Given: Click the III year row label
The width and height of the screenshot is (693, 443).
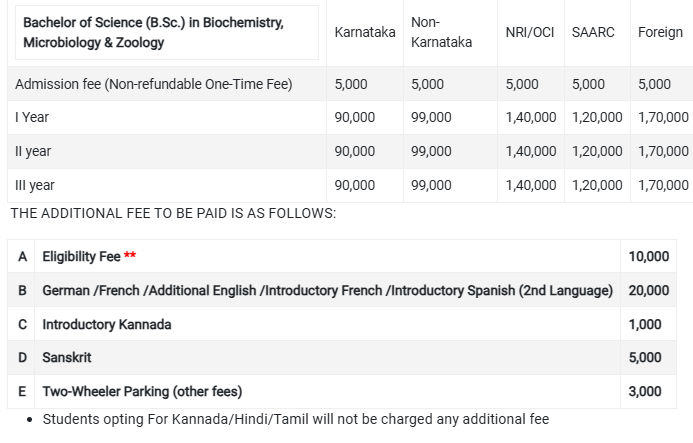Looking at the screenshot, I should coord(34,185).
